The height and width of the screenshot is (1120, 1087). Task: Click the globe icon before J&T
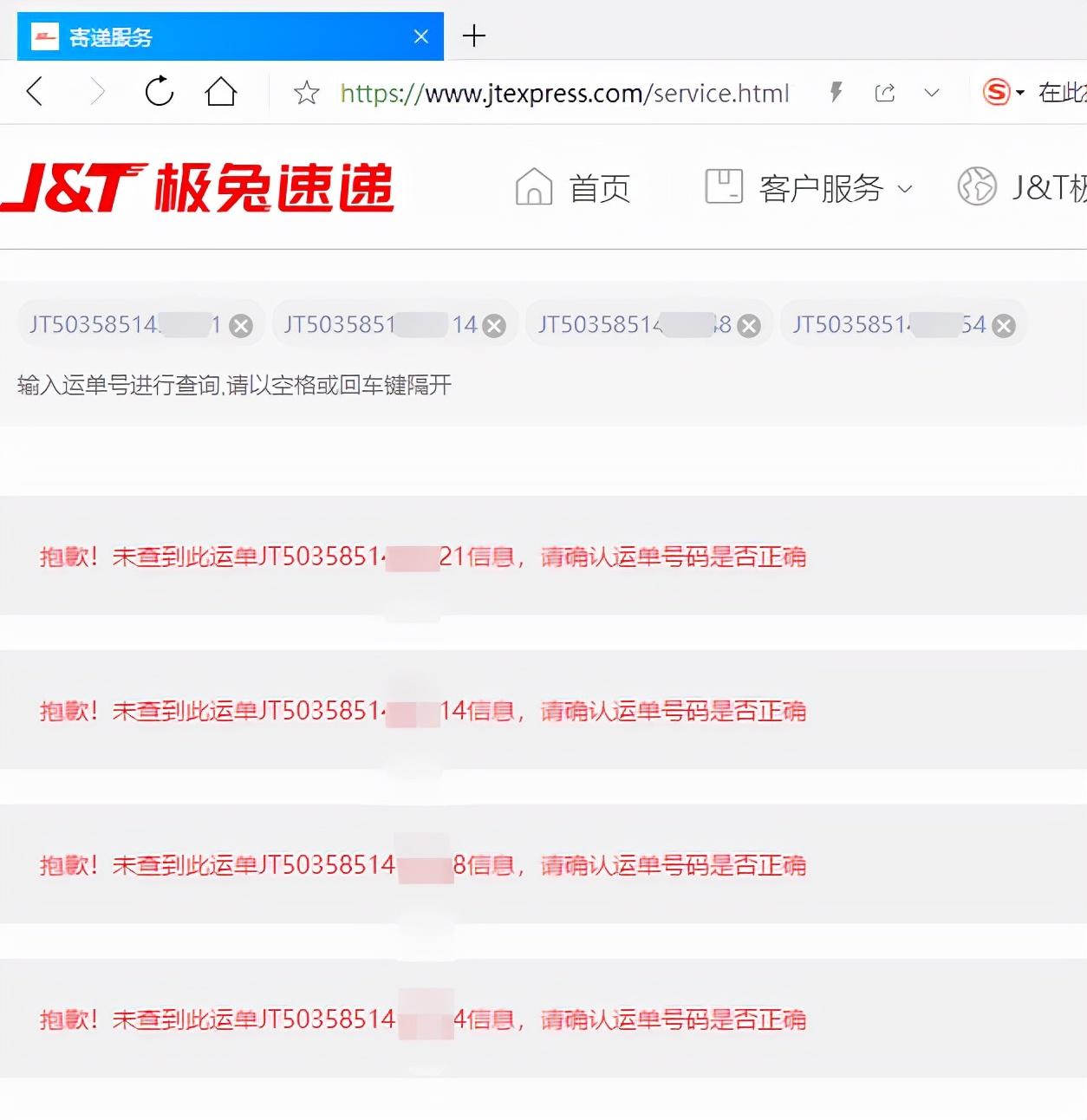[976, 186]
